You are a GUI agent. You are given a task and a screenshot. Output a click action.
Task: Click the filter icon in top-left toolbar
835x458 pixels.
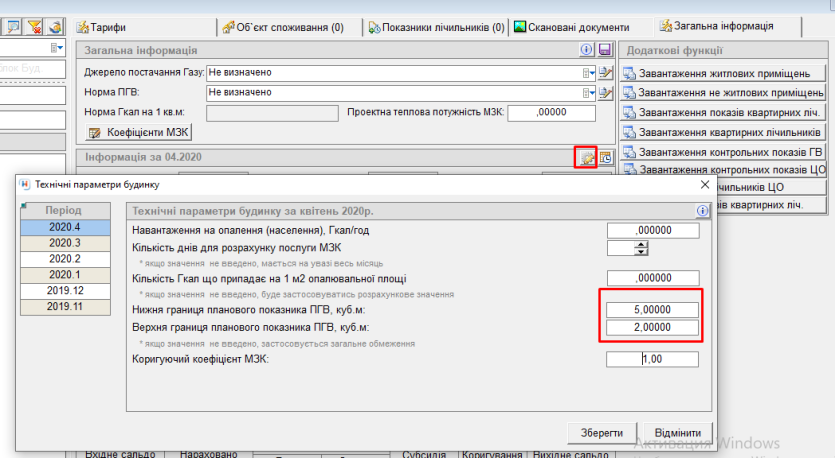click(35, 26)
